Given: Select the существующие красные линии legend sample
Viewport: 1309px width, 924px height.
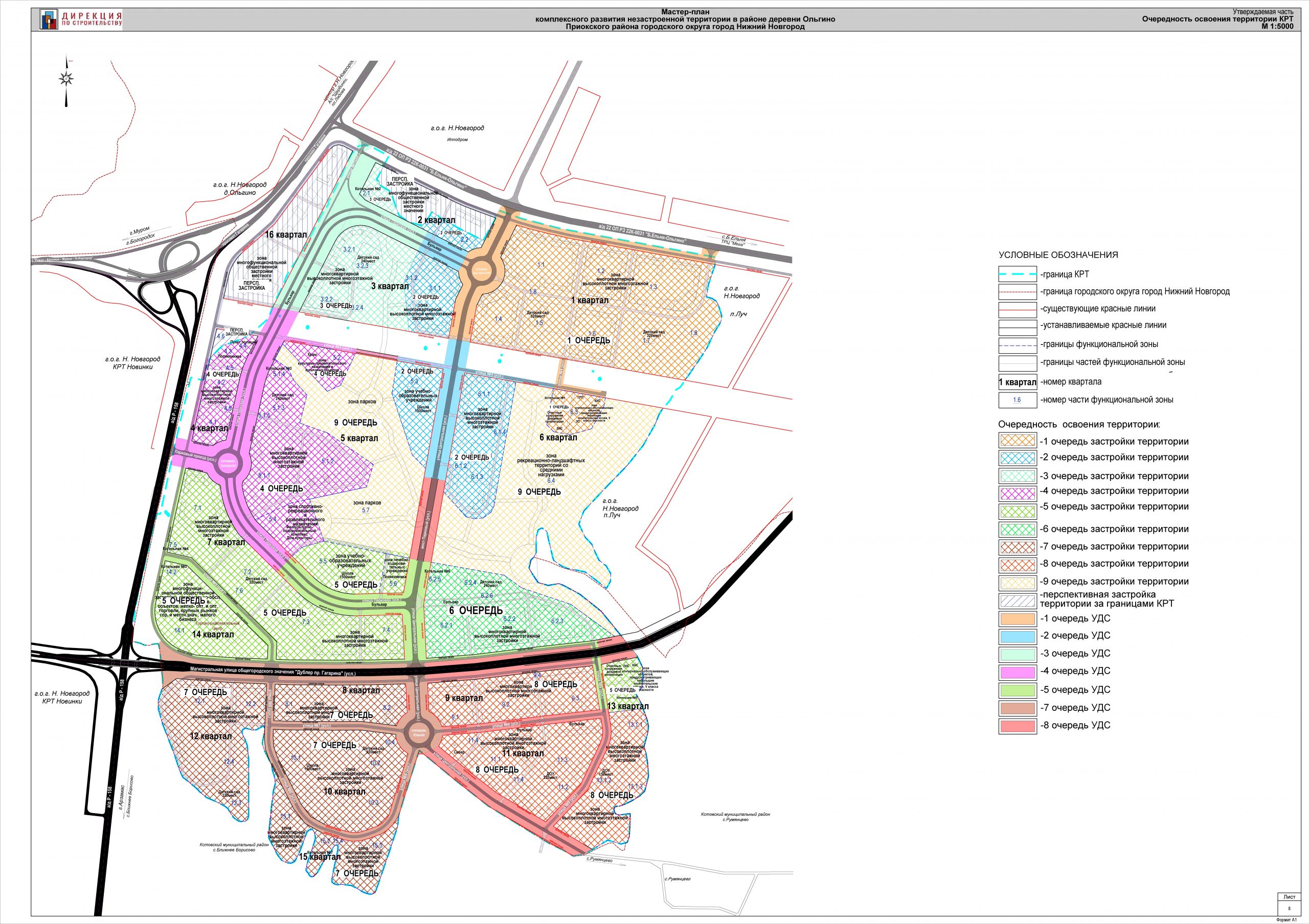Looking at the screenshot, I should click(1017, 309).
